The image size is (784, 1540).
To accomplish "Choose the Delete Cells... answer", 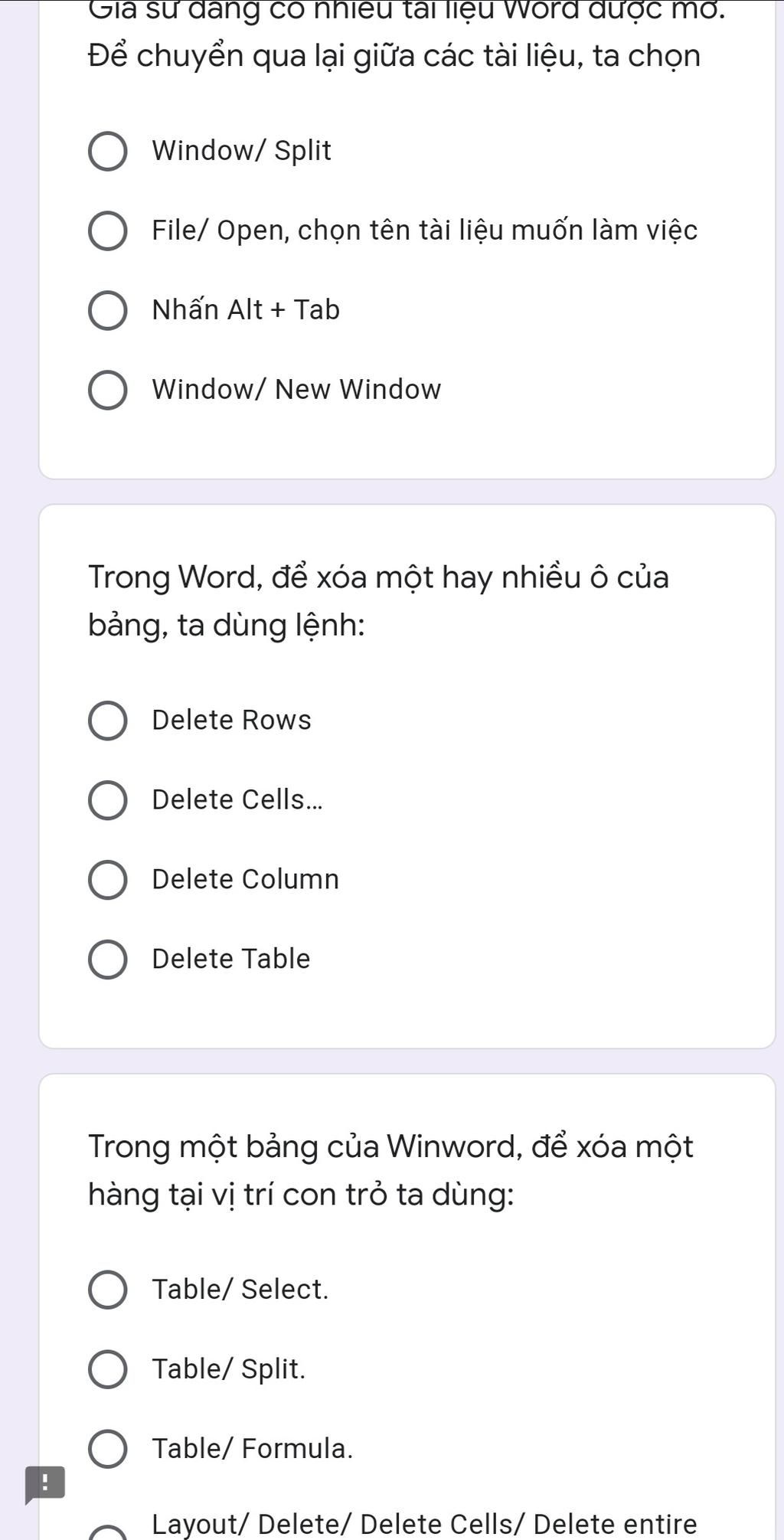I will point(108,800).
